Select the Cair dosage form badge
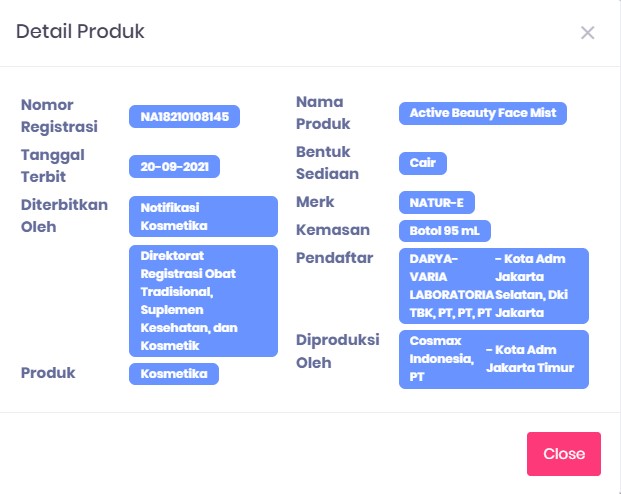The width and height of the screenshot is (621, 494). 422,163
